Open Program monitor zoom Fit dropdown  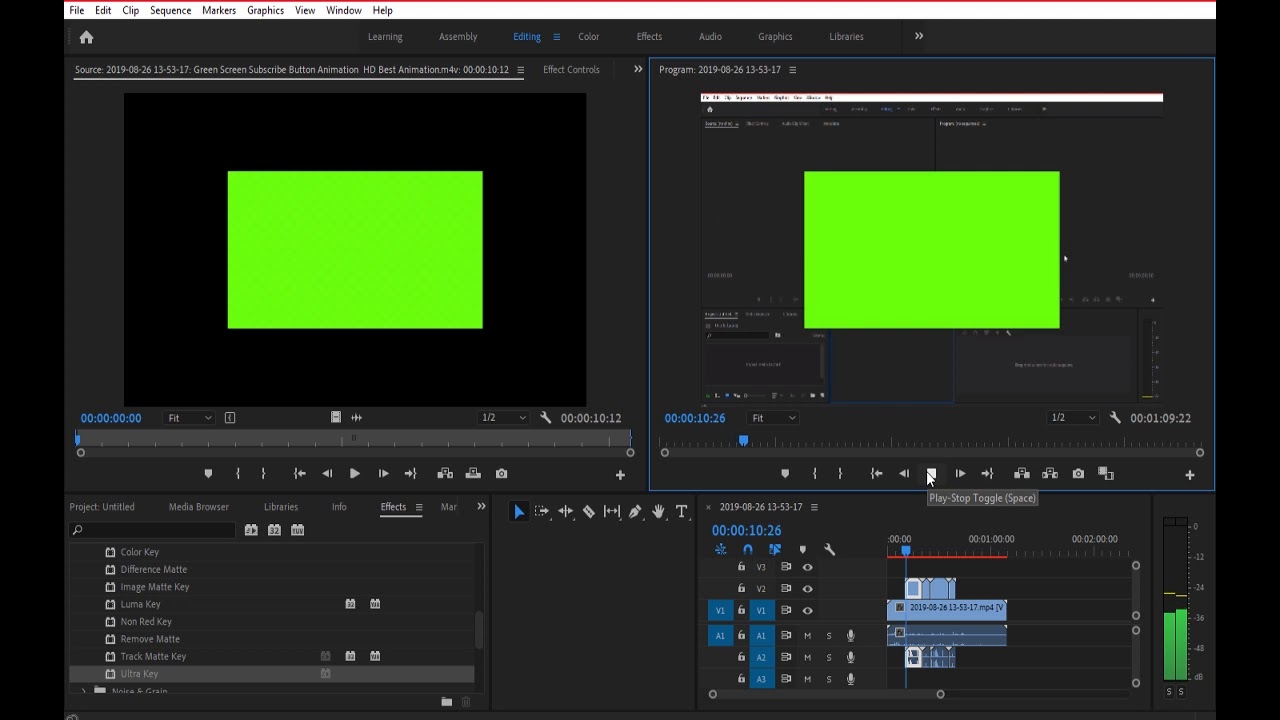pyautogui.click(x=773, y=418)
